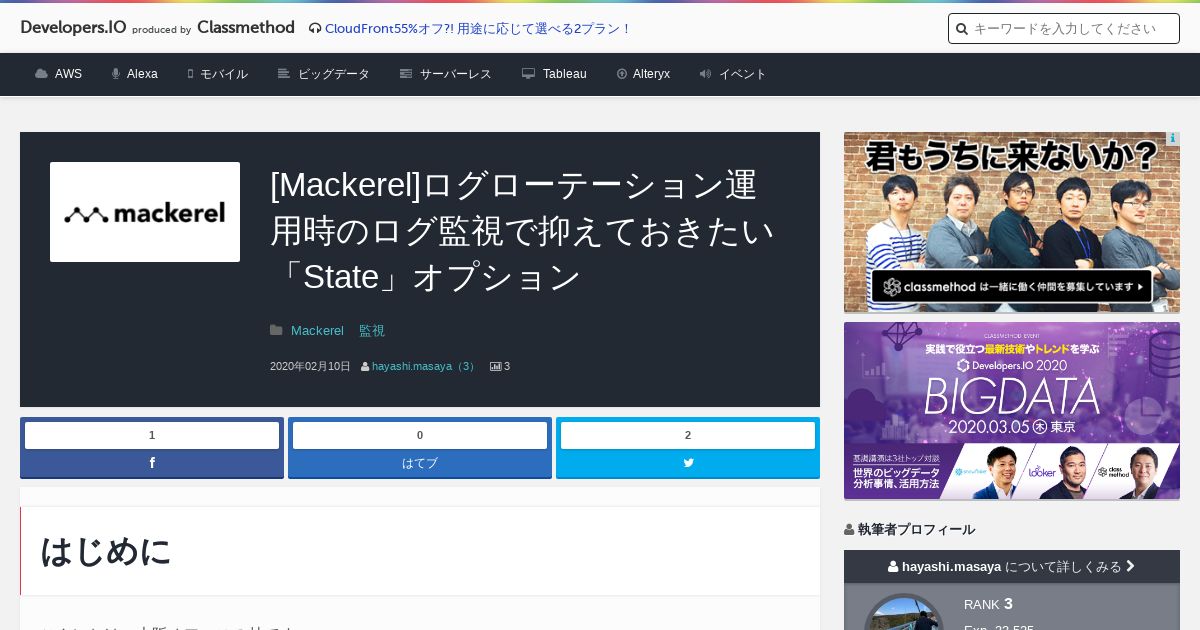1200x630 pixels.
Task: Open the イベント menu item
Action: 743,74
